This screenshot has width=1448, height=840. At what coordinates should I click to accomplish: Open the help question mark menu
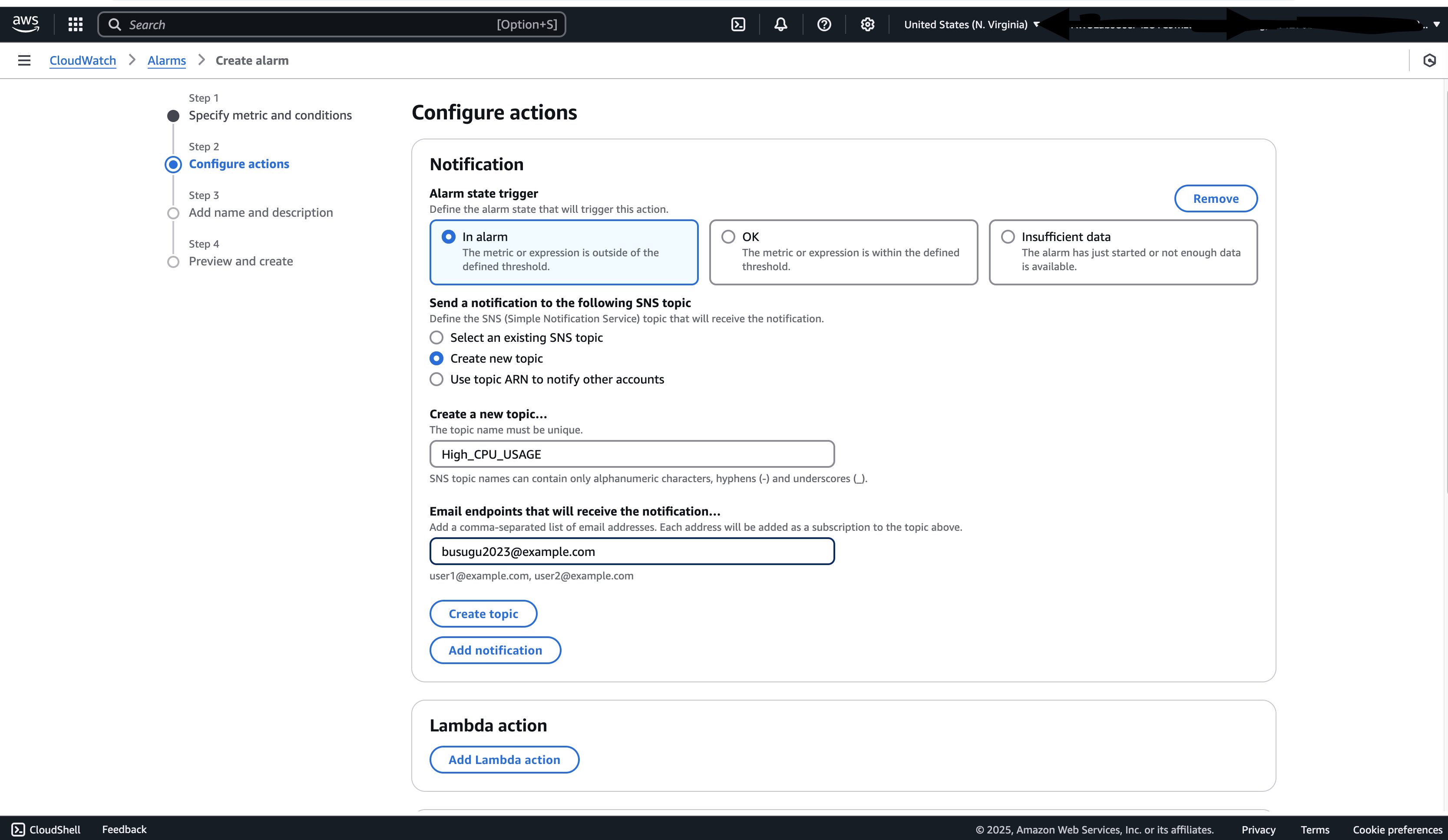click(824, 24)
